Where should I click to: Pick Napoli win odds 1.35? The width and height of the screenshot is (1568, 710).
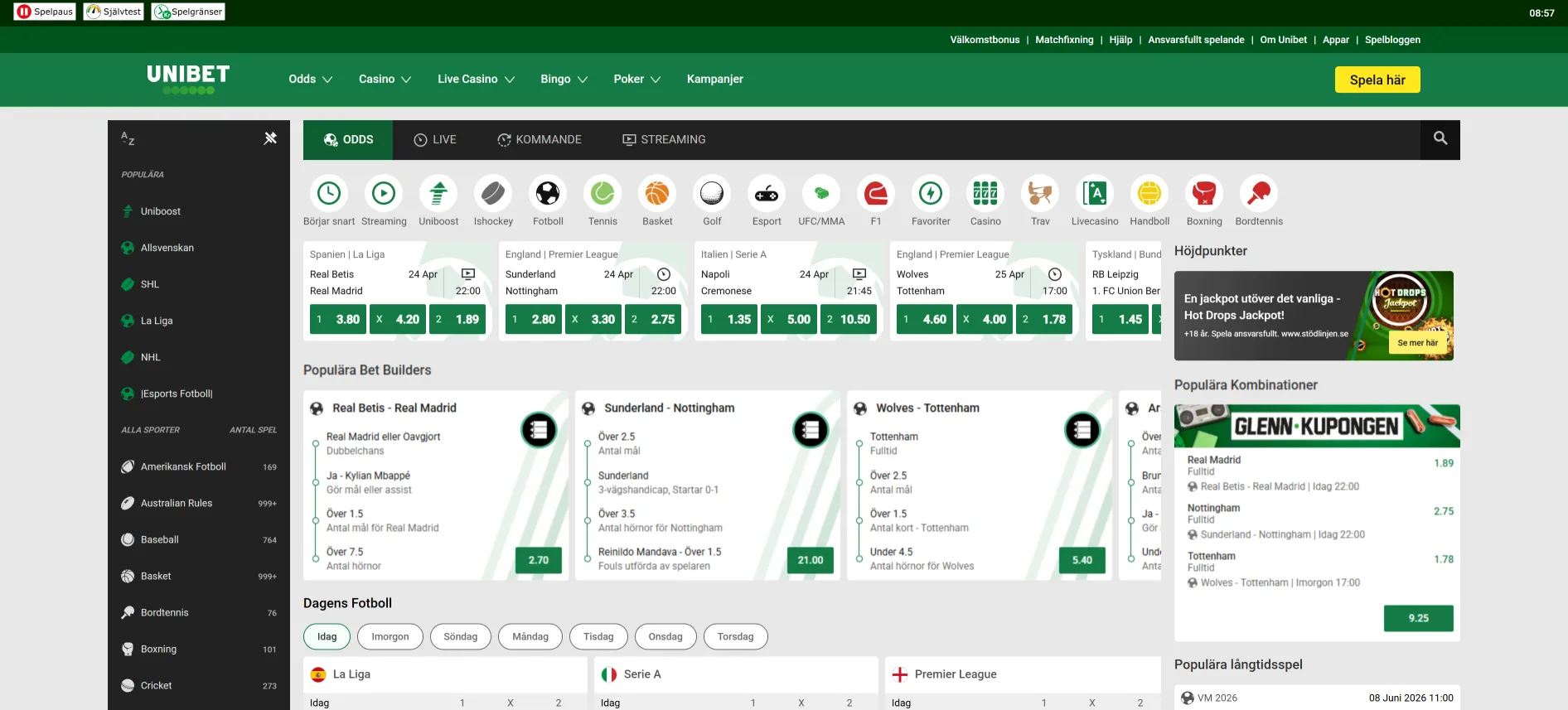729,319
